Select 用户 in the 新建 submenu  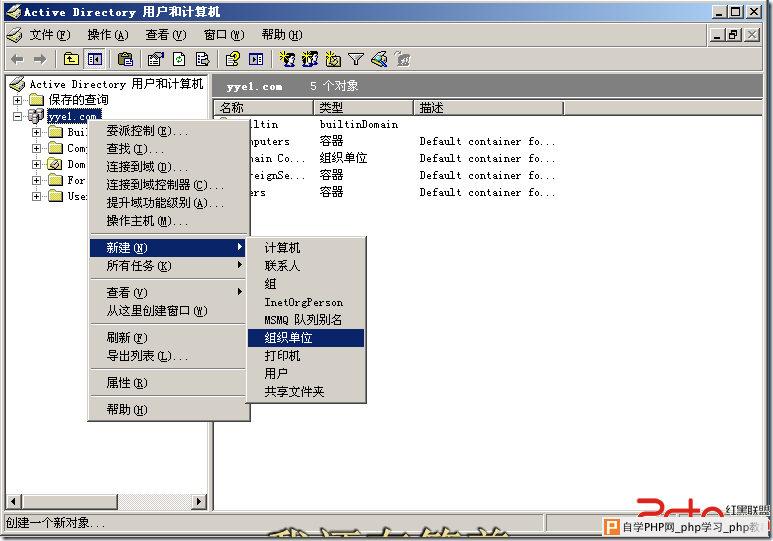coord(306,374)
